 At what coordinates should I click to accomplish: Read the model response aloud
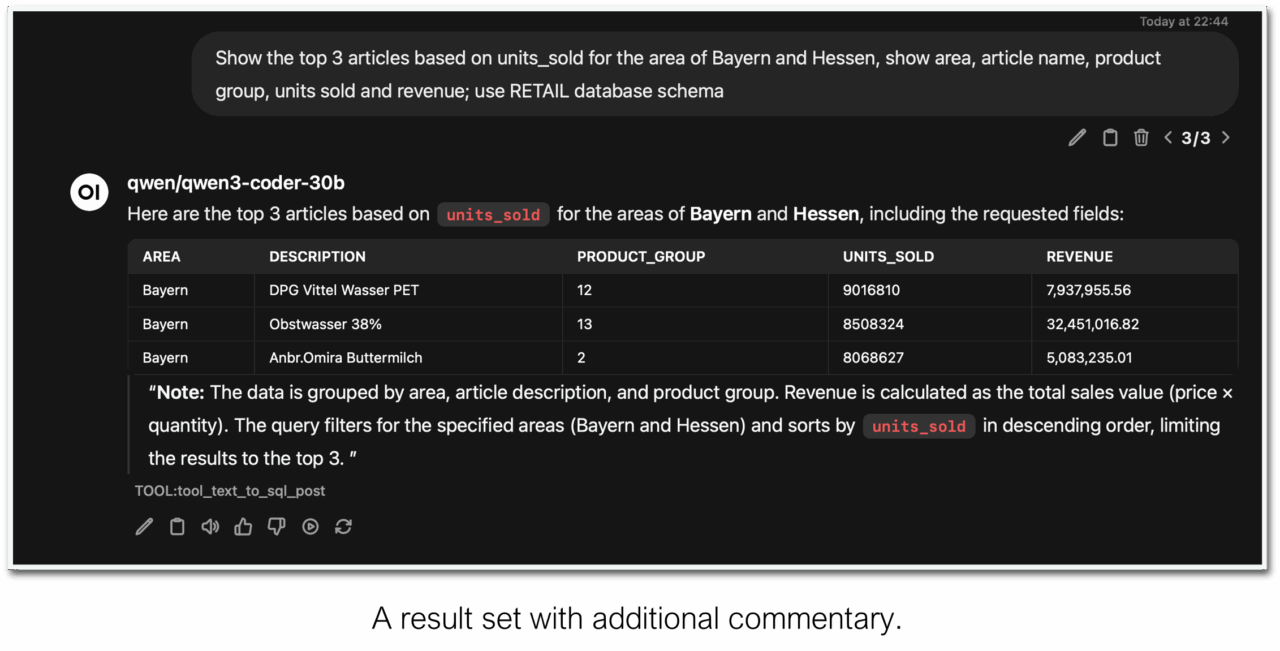coord(210,526)
